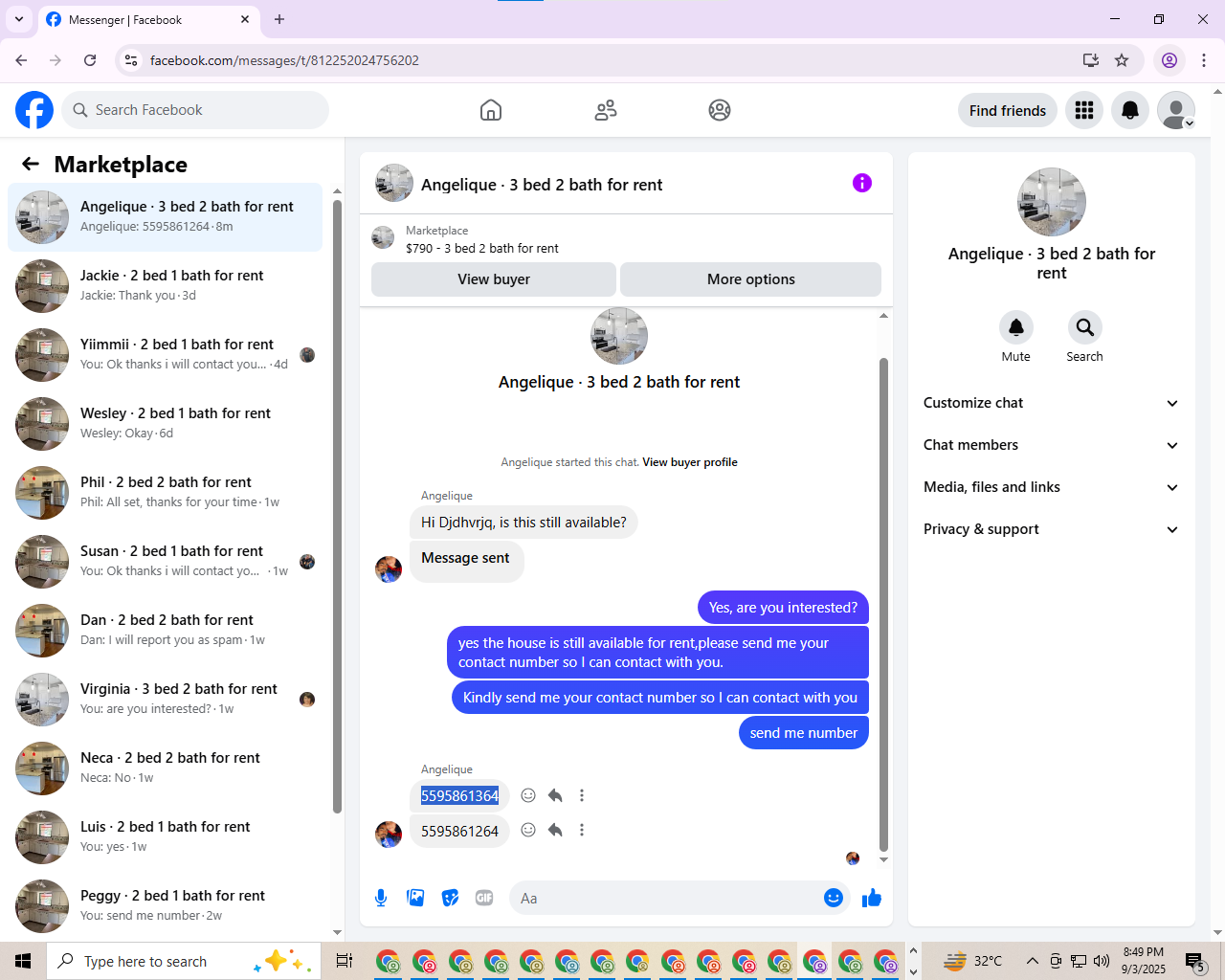
Task: Open Susan 2 bed 1 bath chat
Action: 166,562
